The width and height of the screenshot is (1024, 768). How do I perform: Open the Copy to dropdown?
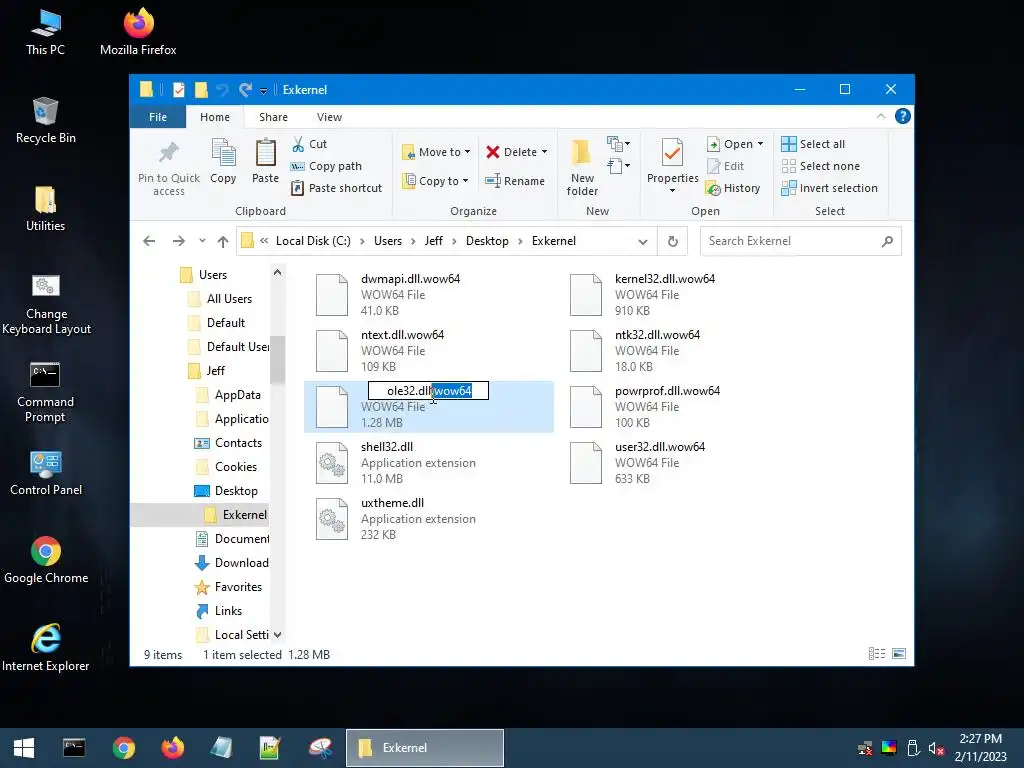(x=436, y=181)
